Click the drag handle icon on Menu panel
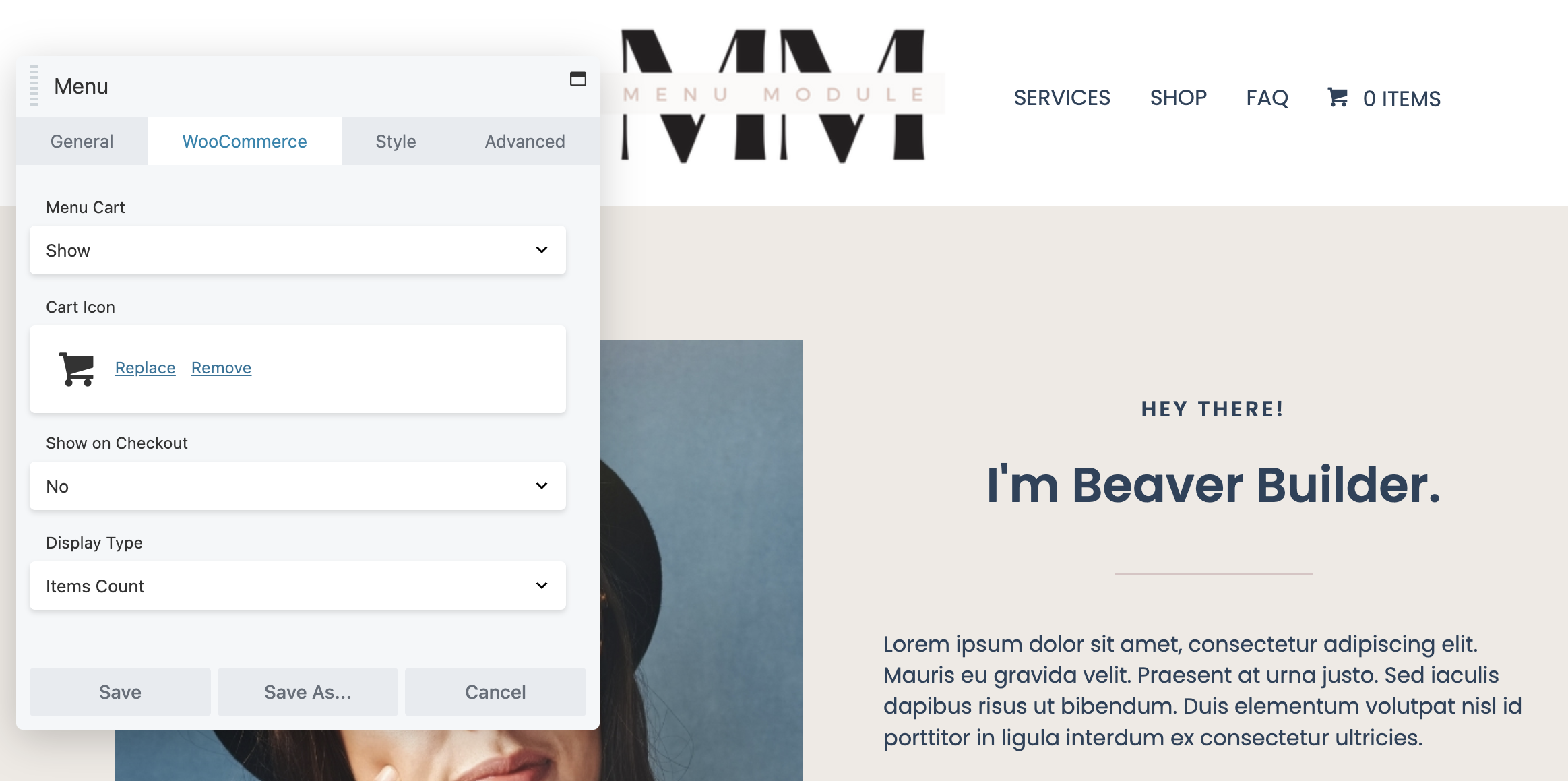1568x781 pixels. [33, 85]
